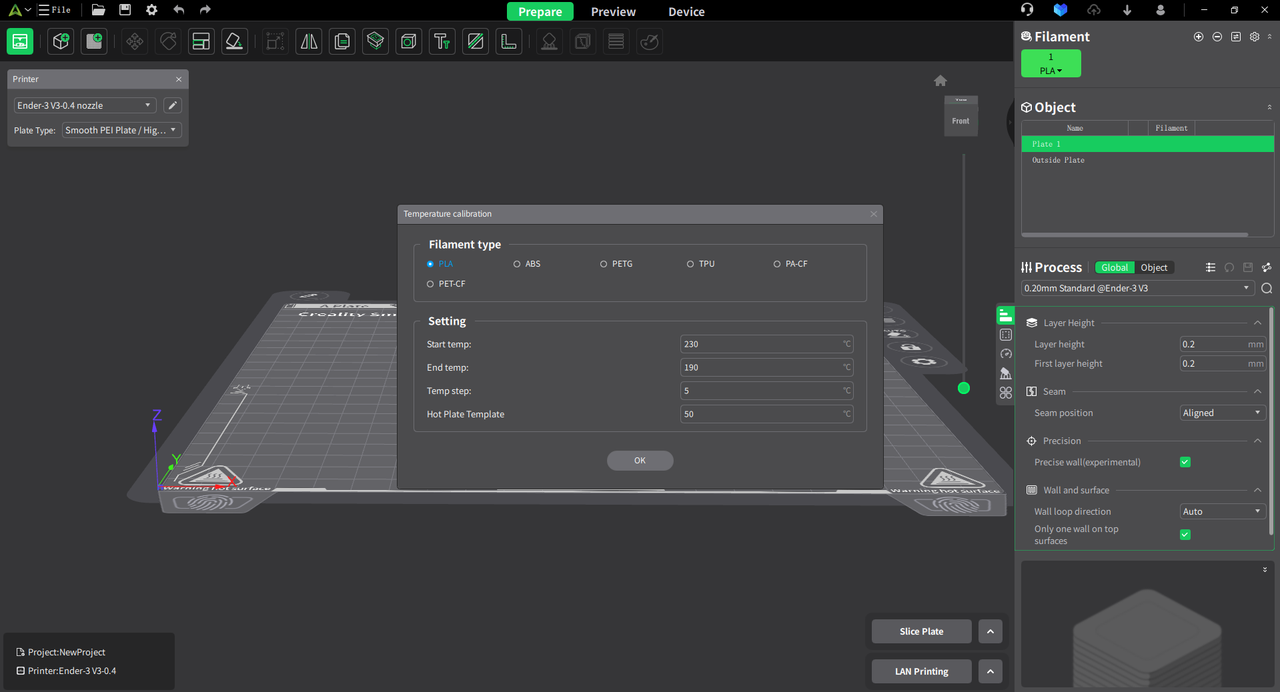Disable the Precise wall experimental checkbox
Image resolution: width=1280 pixels, height=692 pixels.
point(1185,462)
